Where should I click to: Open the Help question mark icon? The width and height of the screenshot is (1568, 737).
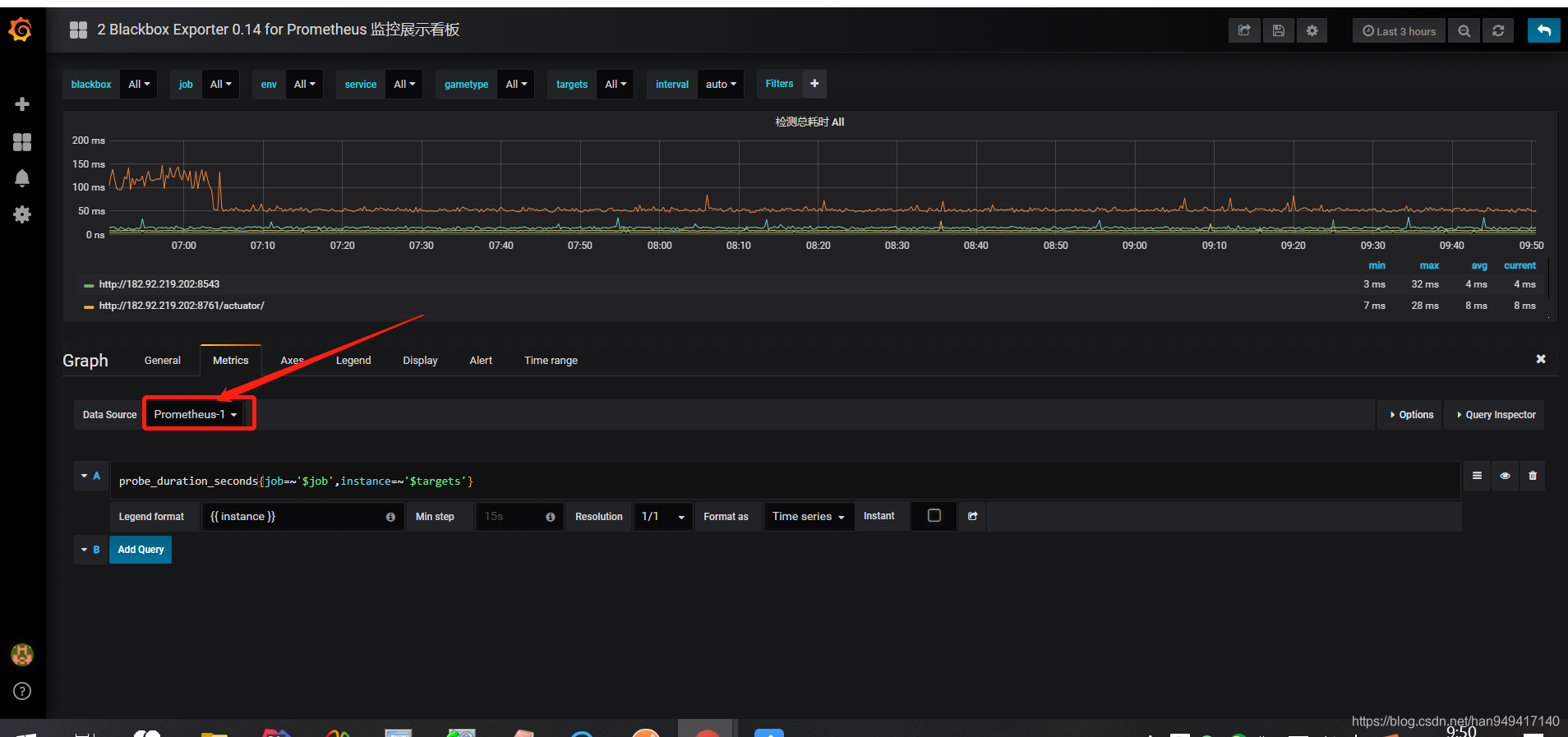(x=22, y=691)
